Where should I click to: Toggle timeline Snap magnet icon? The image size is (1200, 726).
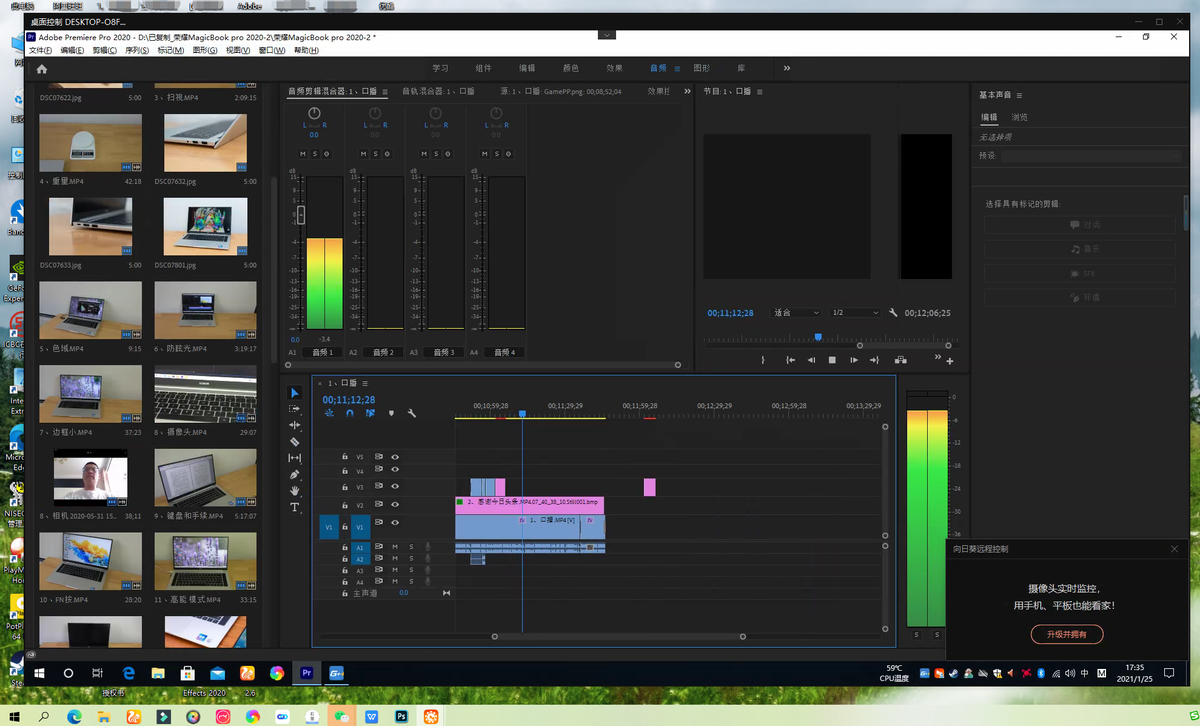[350, 413]
